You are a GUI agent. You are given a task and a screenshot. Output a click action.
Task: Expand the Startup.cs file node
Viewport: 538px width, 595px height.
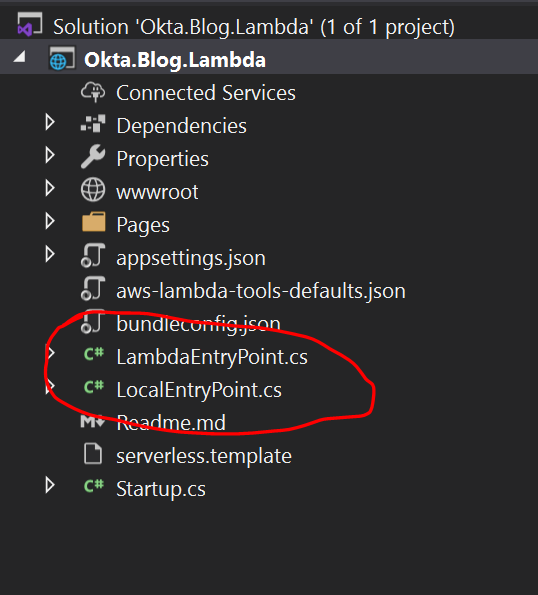(x=50, y=485)
